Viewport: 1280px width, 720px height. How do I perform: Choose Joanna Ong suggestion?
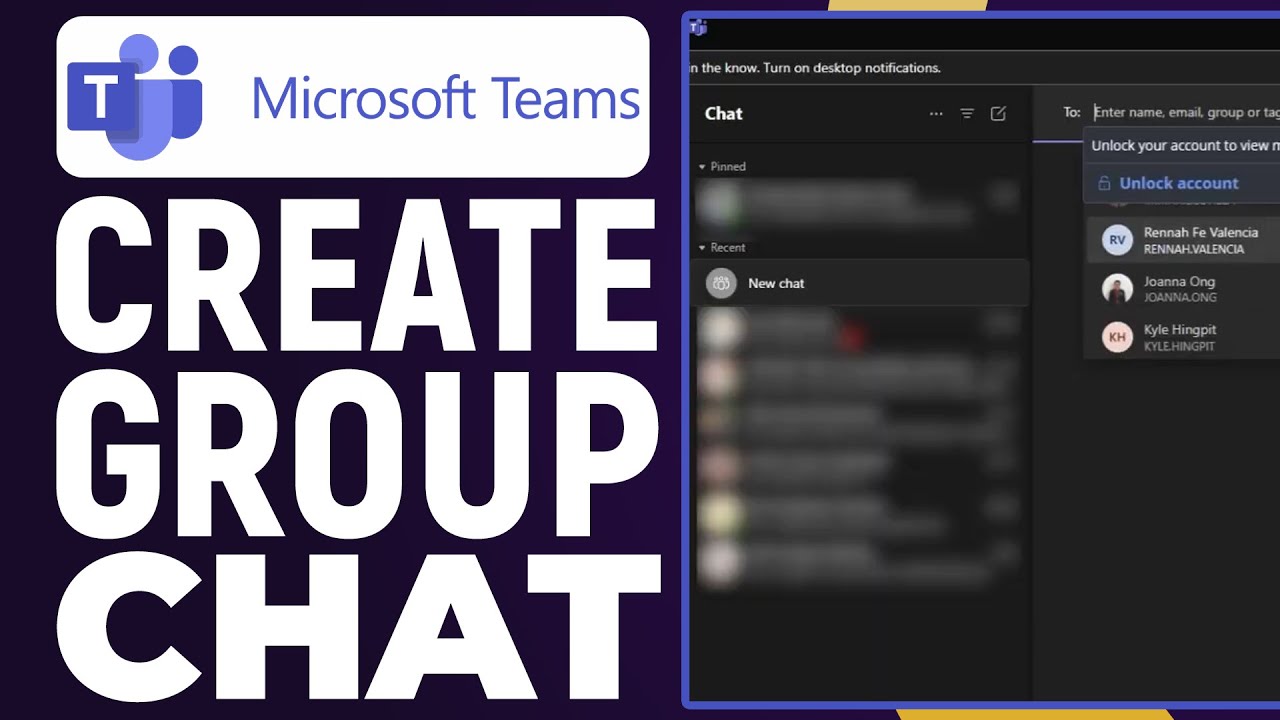[1184, 289]
